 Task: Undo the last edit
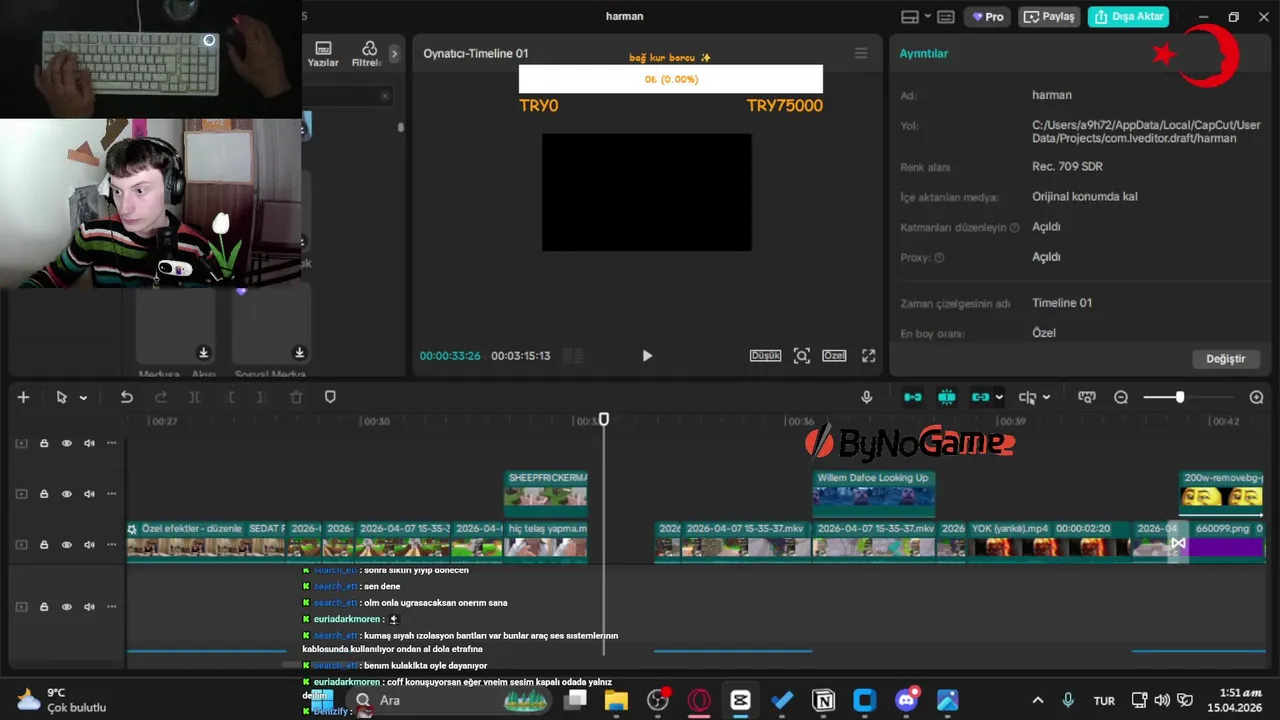coord(126,397)
